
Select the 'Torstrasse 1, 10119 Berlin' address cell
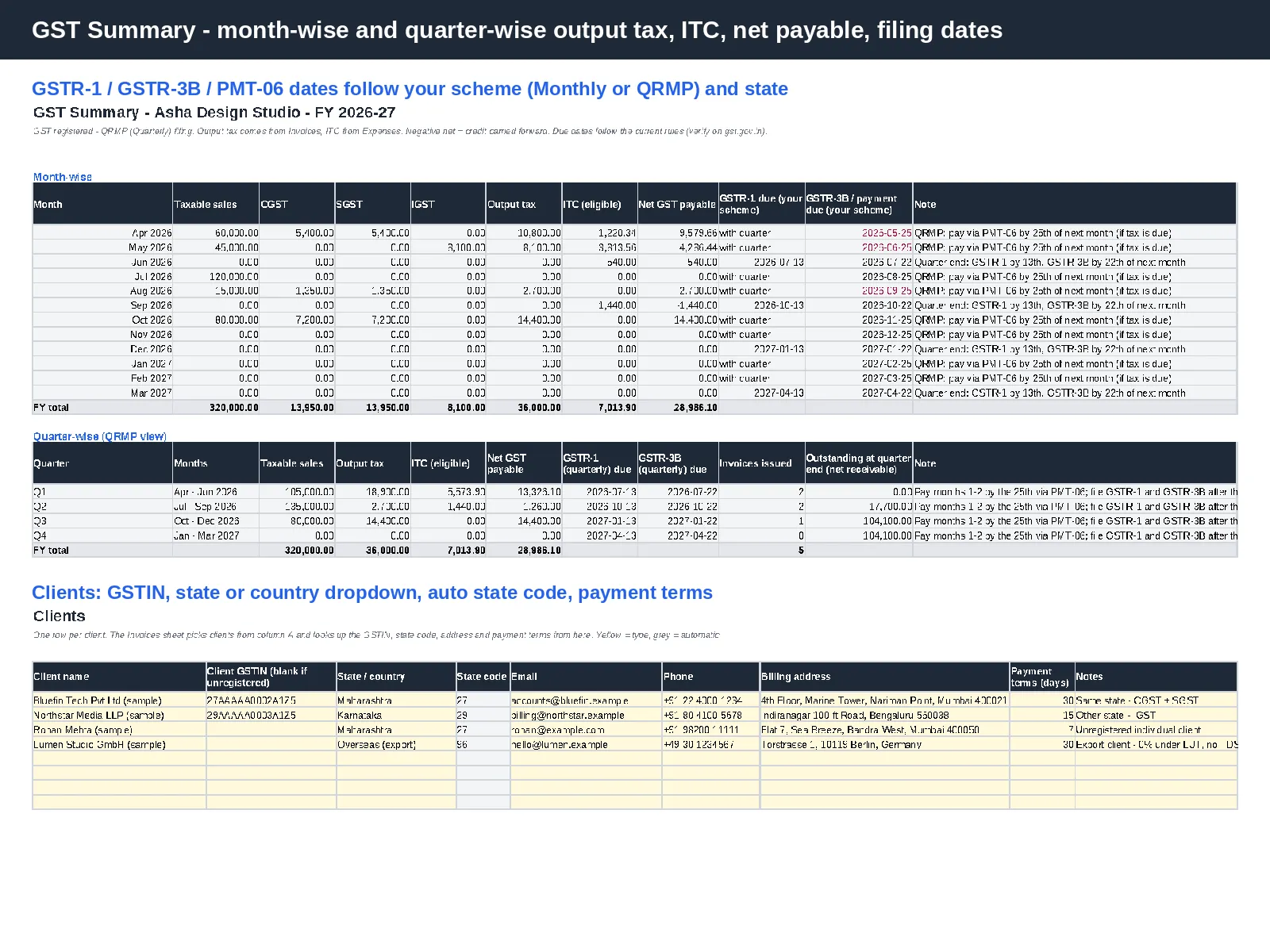coord(884,744)
